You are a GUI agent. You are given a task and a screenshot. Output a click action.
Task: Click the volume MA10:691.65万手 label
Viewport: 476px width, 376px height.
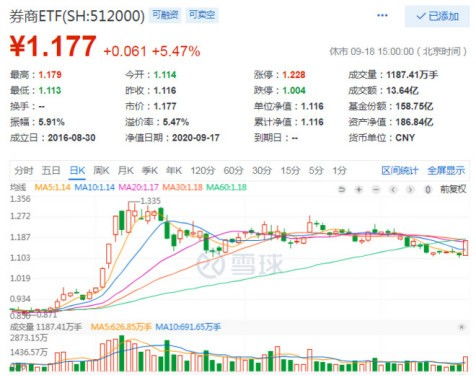[188, 327]
